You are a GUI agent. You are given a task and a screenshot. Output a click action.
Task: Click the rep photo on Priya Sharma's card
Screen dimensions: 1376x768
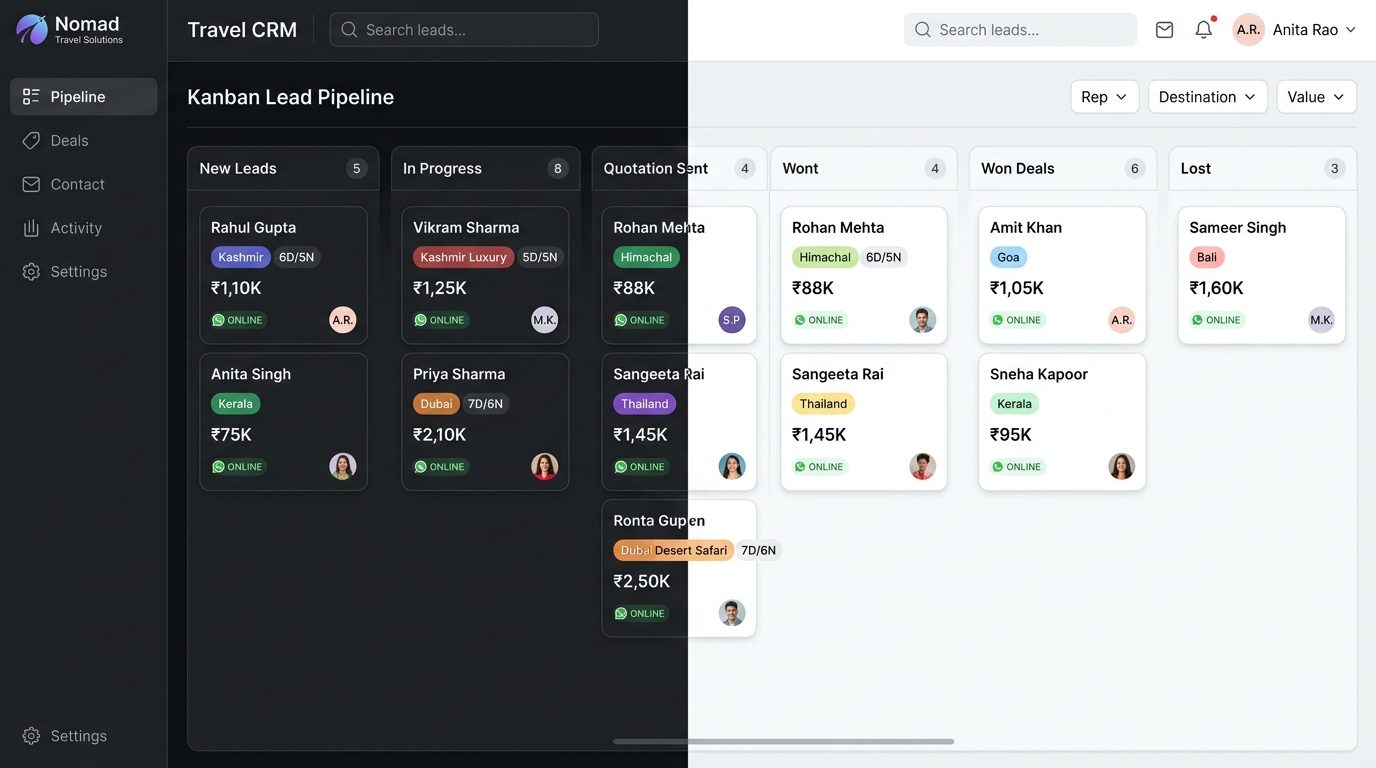tap(545, 467)
